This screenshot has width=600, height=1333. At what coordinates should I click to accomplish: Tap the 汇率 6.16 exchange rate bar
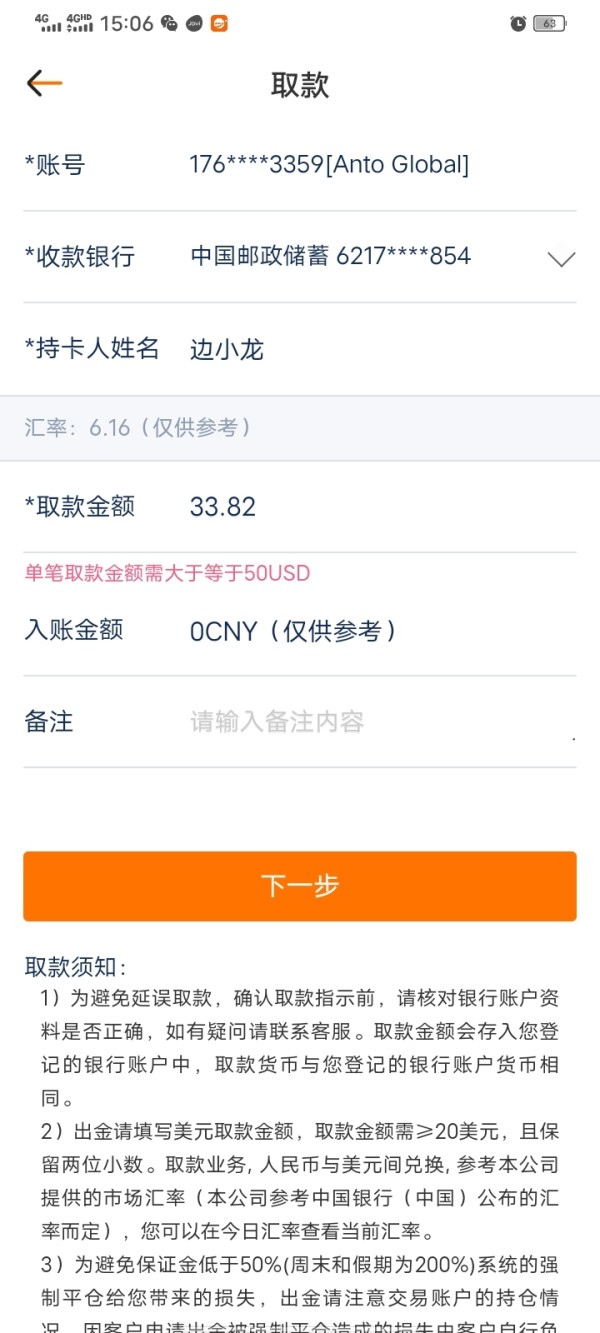(x=300, y=428)
